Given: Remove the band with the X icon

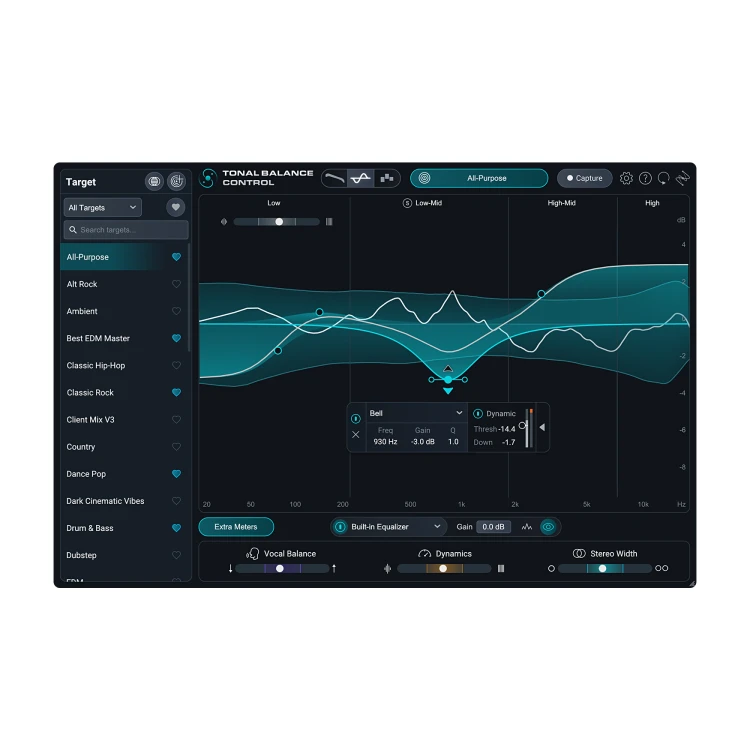Looking at the screenshot, I should point(355,434).
